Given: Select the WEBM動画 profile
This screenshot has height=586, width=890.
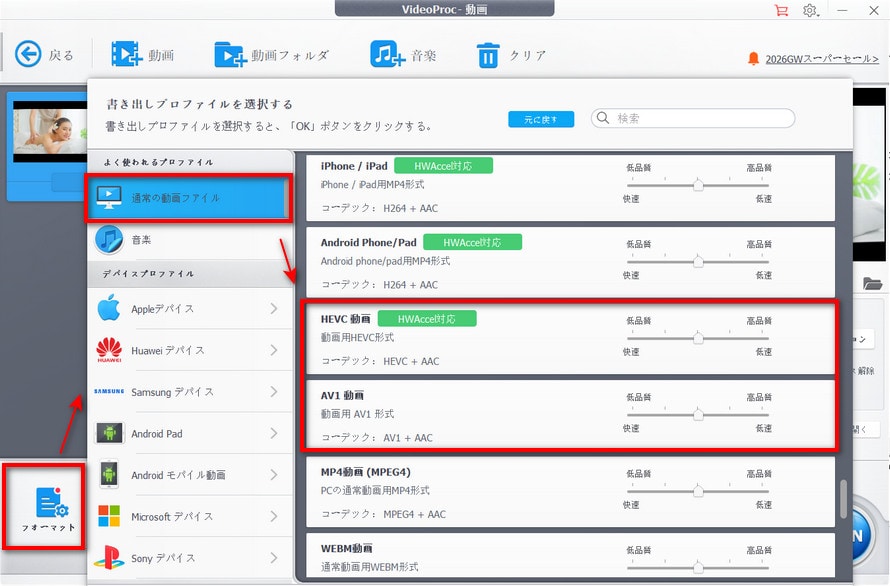Looking at the screenshot, I should pyautogui.click(x=570, y=555).
